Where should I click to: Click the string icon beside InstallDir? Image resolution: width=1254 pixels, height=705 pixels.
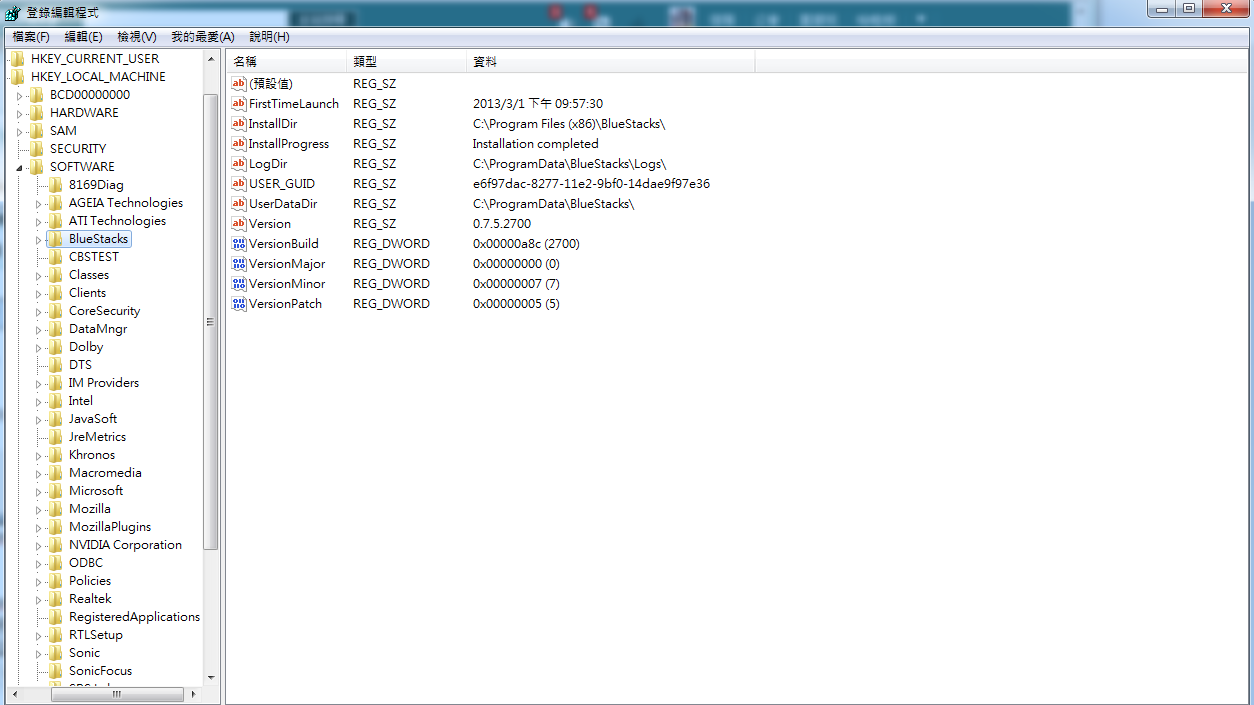(x=239, y=124)
